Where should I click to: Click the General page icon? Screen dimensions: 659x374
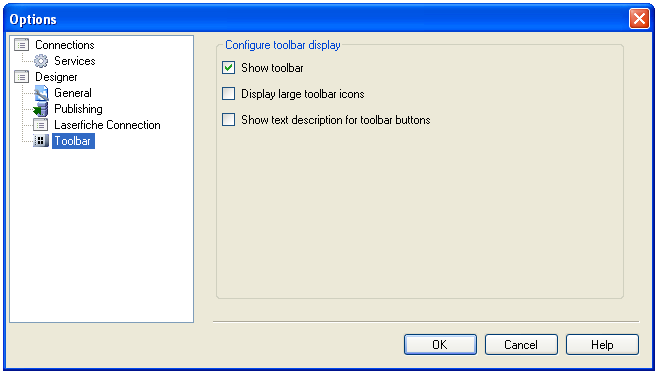pos(41,93)
